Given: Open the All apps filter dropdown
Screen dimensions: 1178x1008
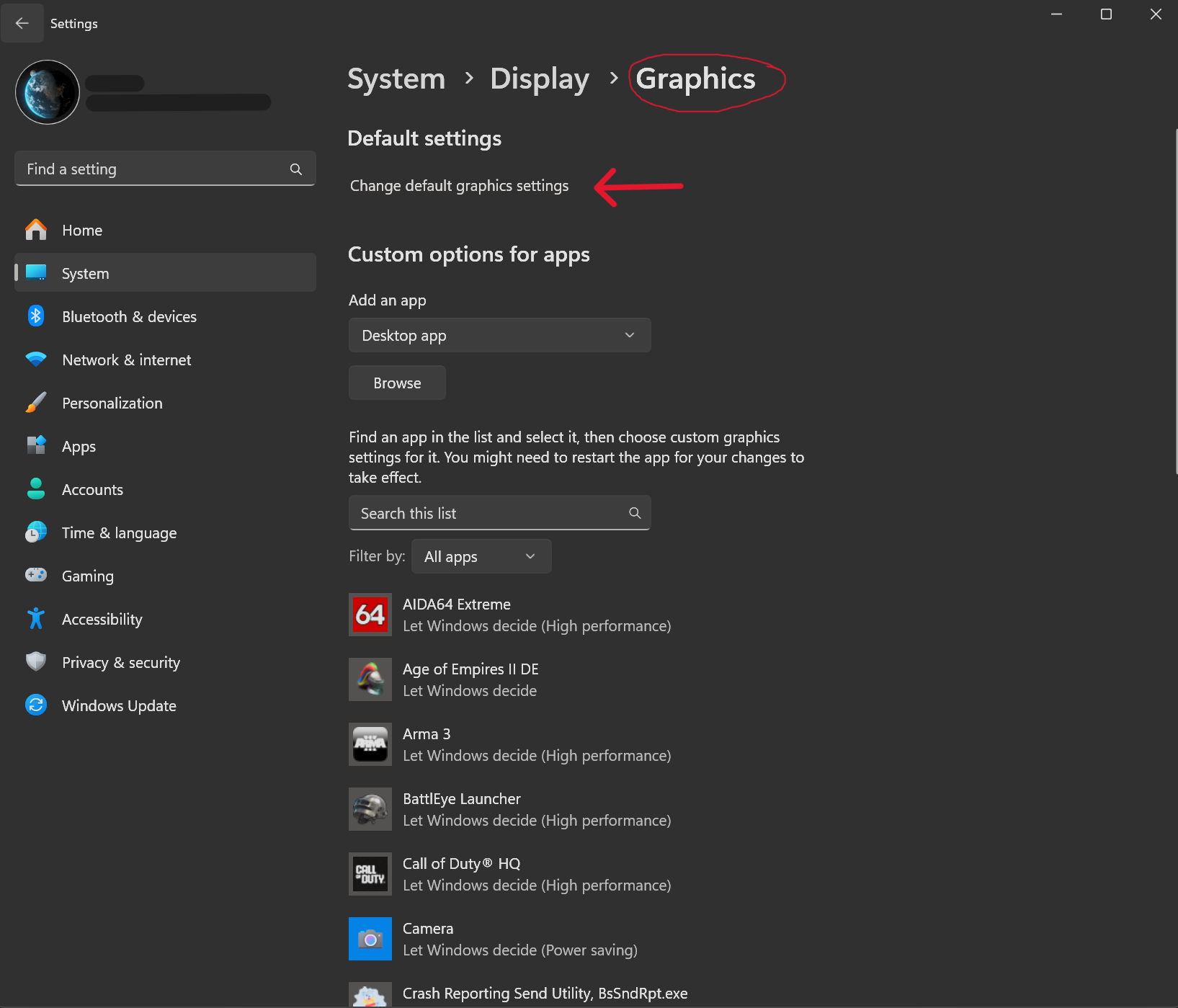Looking at the screenshot, I should tap(481, 557).
